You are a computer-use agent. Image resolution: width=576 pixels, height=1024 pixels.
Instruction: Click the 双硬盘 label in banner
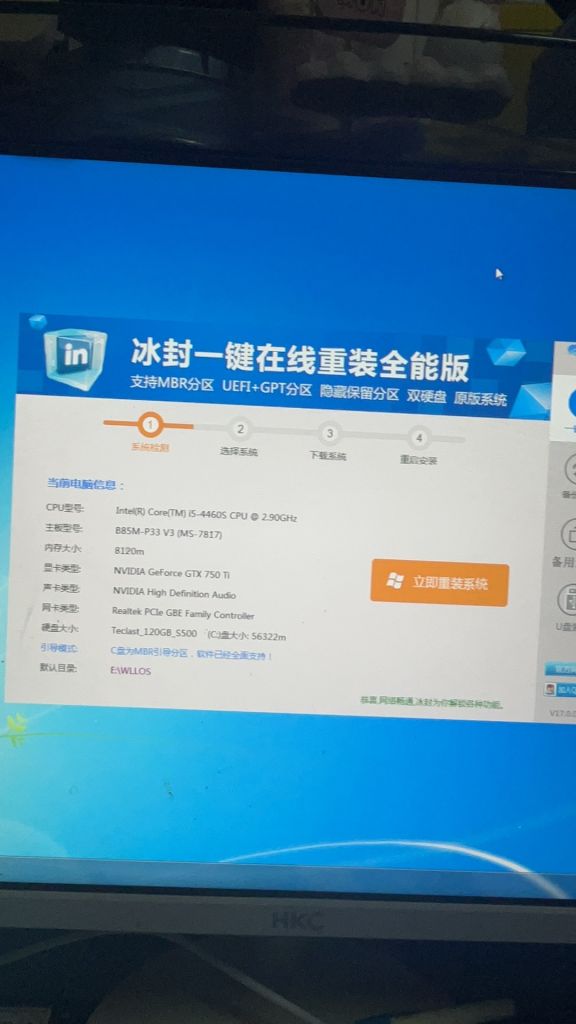pyautogui.click(x=426, y=395)
